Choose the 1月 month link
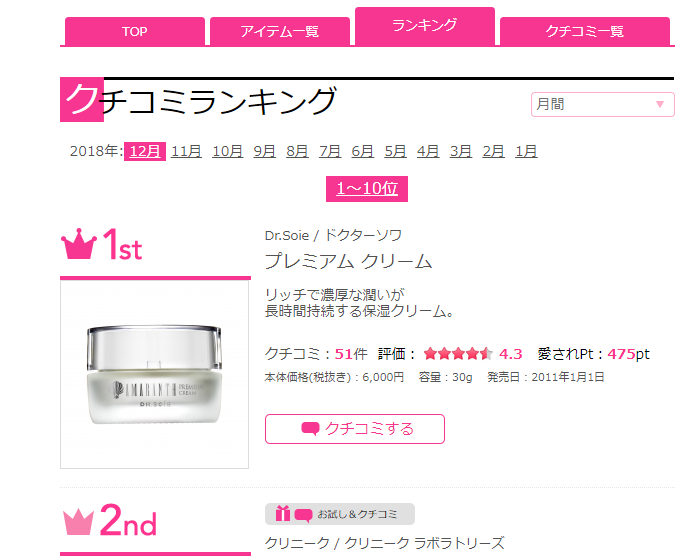Viewport: 692px width, 556px height. coord(526,151)
